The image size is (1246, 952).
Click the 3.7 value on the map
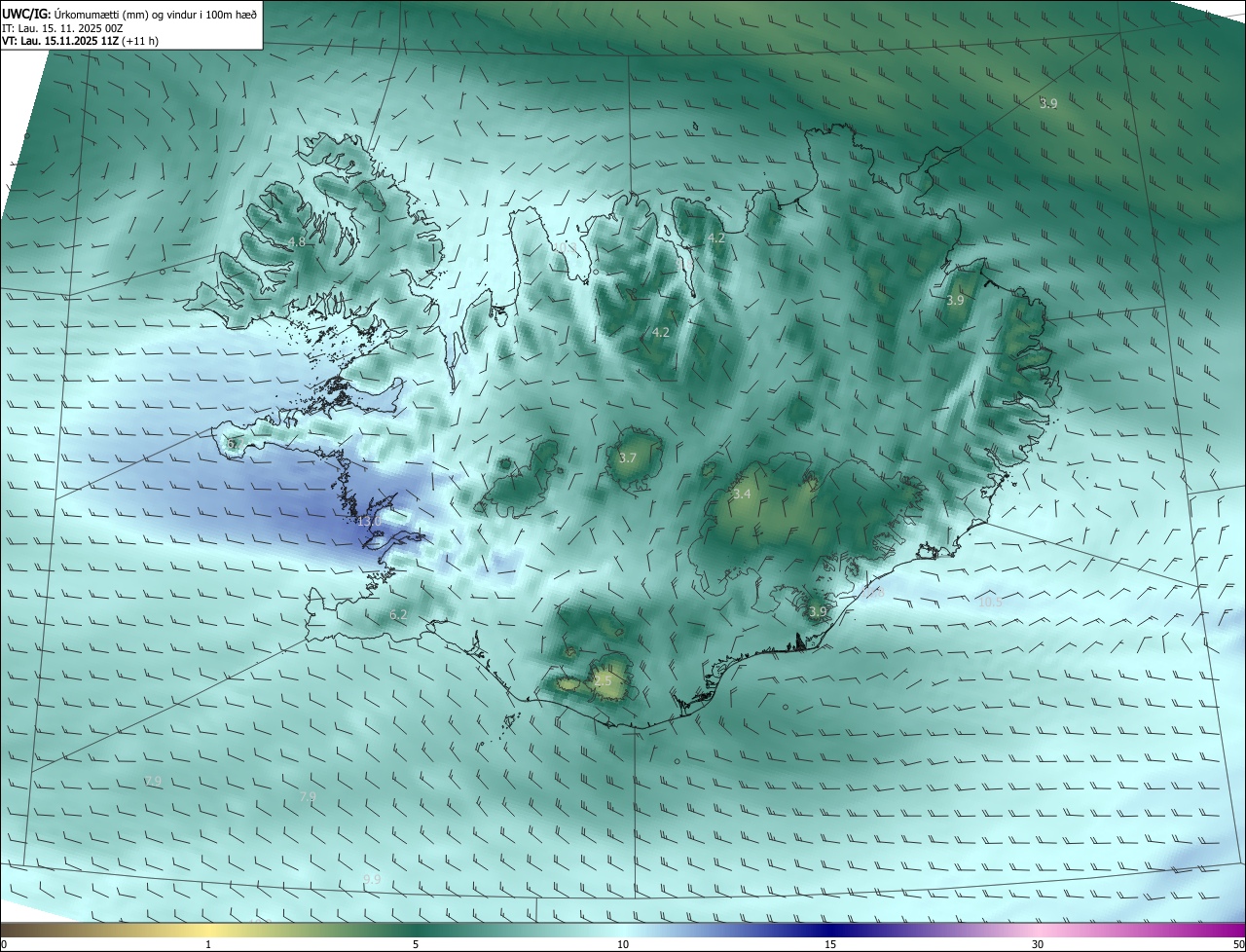tap(628, 458)
